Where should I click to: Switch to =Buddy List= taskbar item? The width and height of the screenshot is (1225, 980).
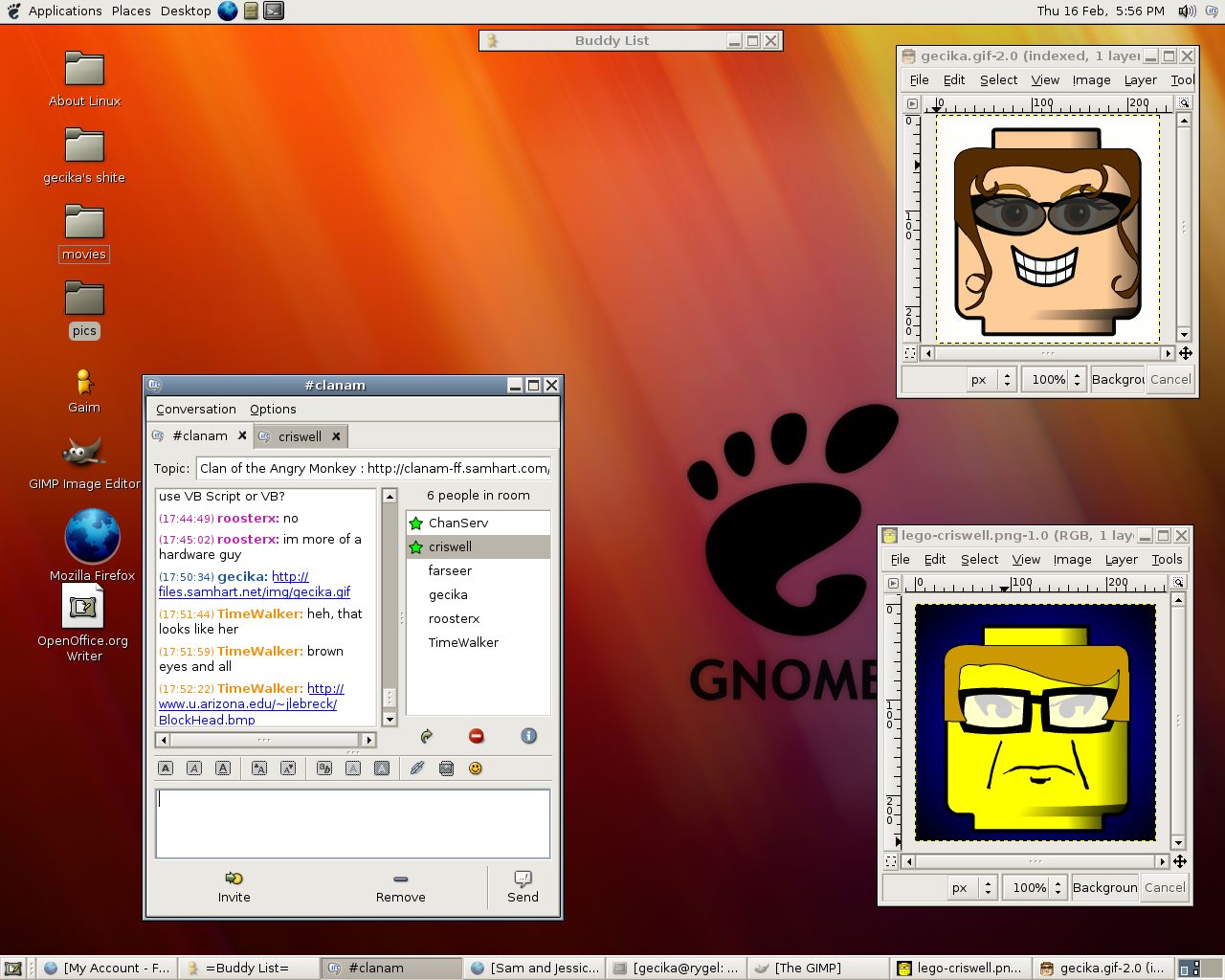[x=247, y=968]
